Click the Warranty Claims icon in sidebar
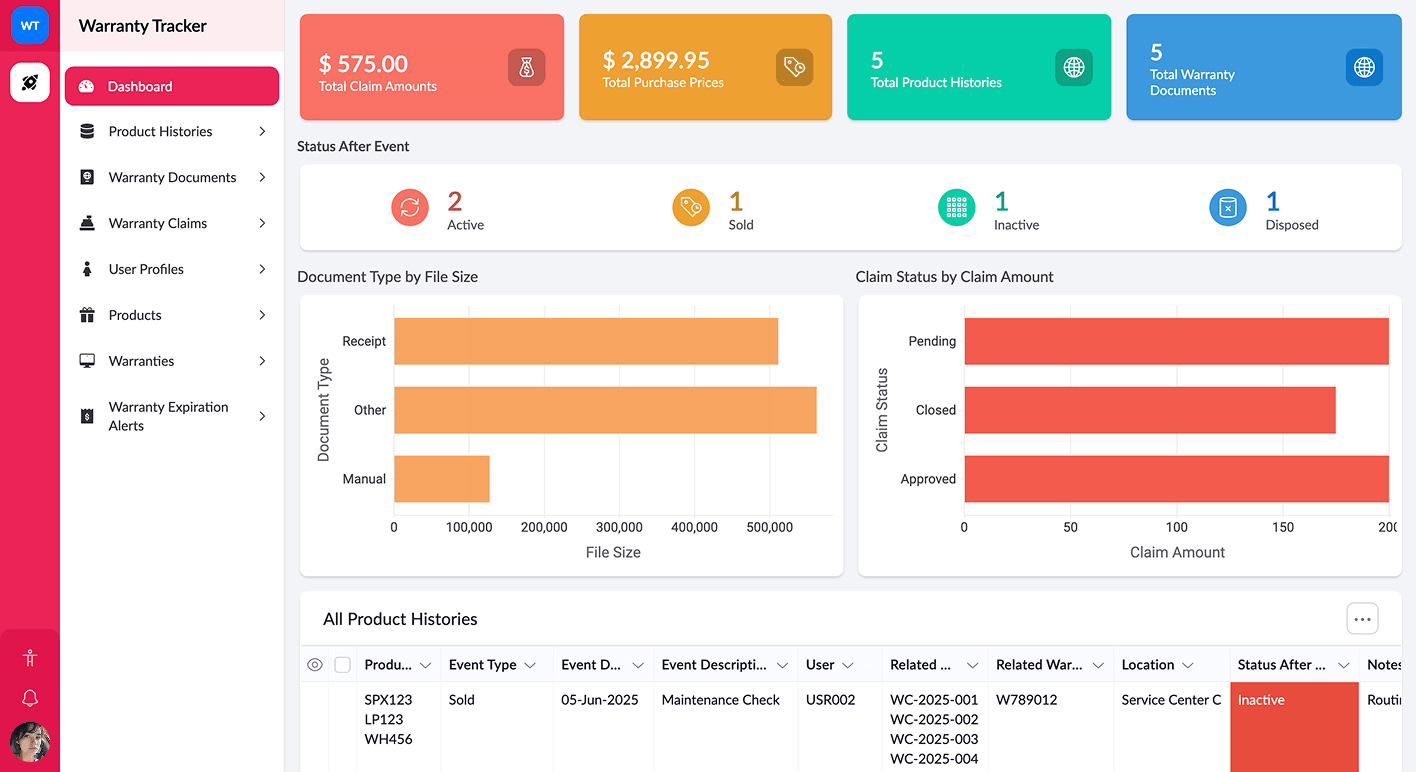This screenshot has height=772, width=1416. 87,223
